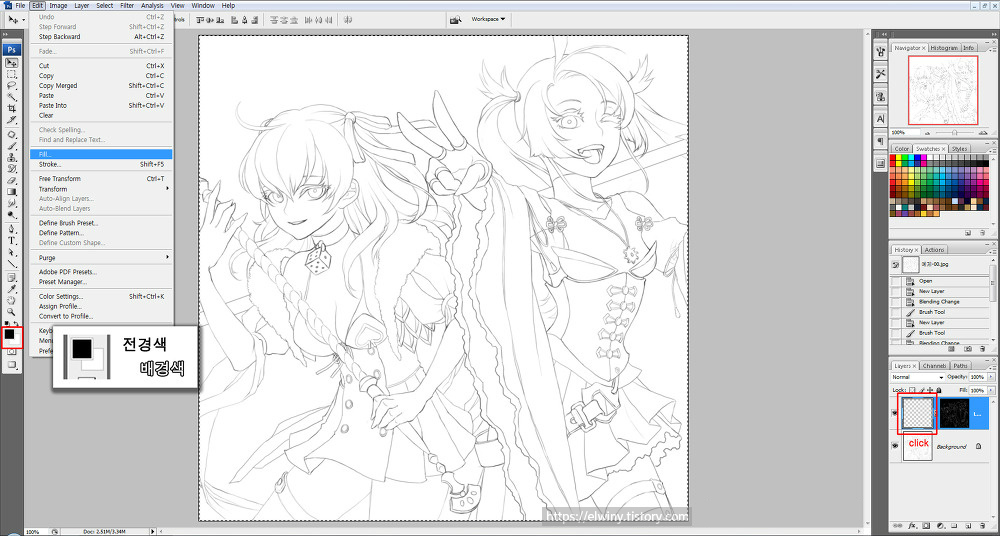Open the Fill slider arrow in Layers
This screenshot has width=1000, height=536.
[990, 391]
